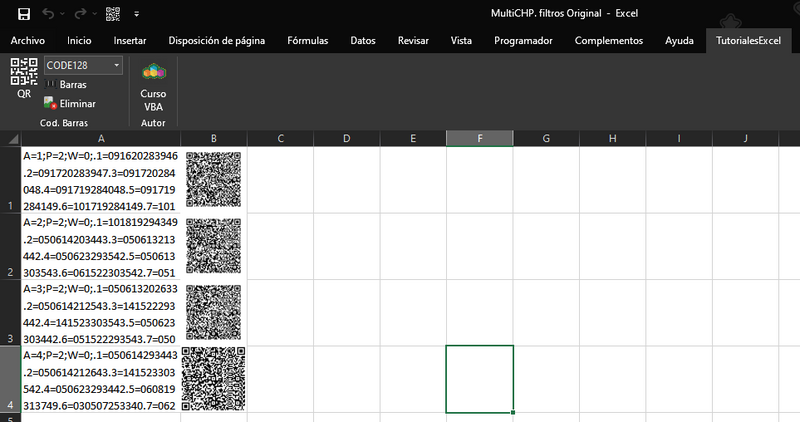Open the Archivo tab
The height and width of the screenshot is (422, 800).
(28, 41)
